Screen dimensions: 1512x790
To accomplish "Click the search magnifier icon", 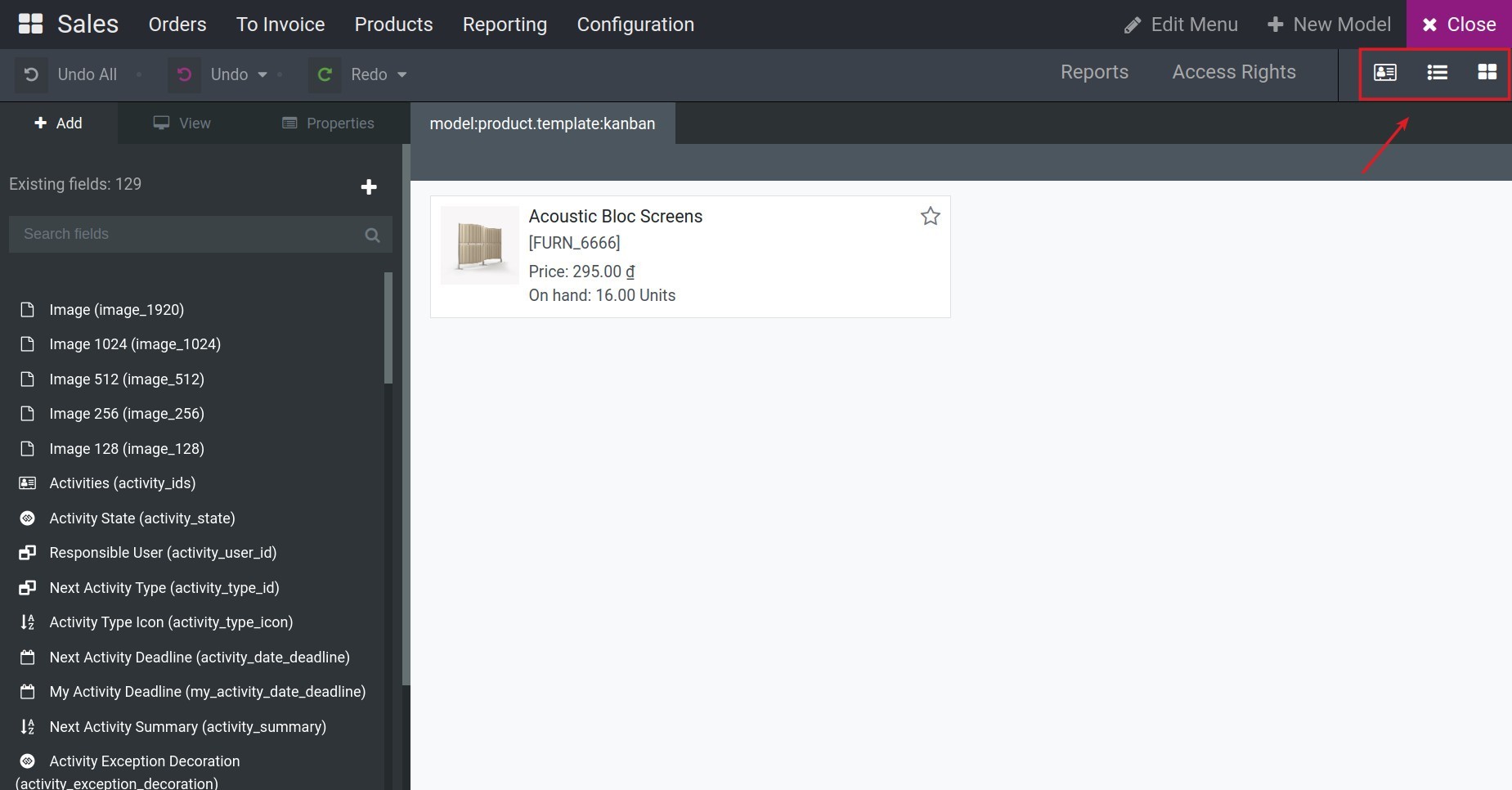I will pyautogui.click(x=372, y=235).
